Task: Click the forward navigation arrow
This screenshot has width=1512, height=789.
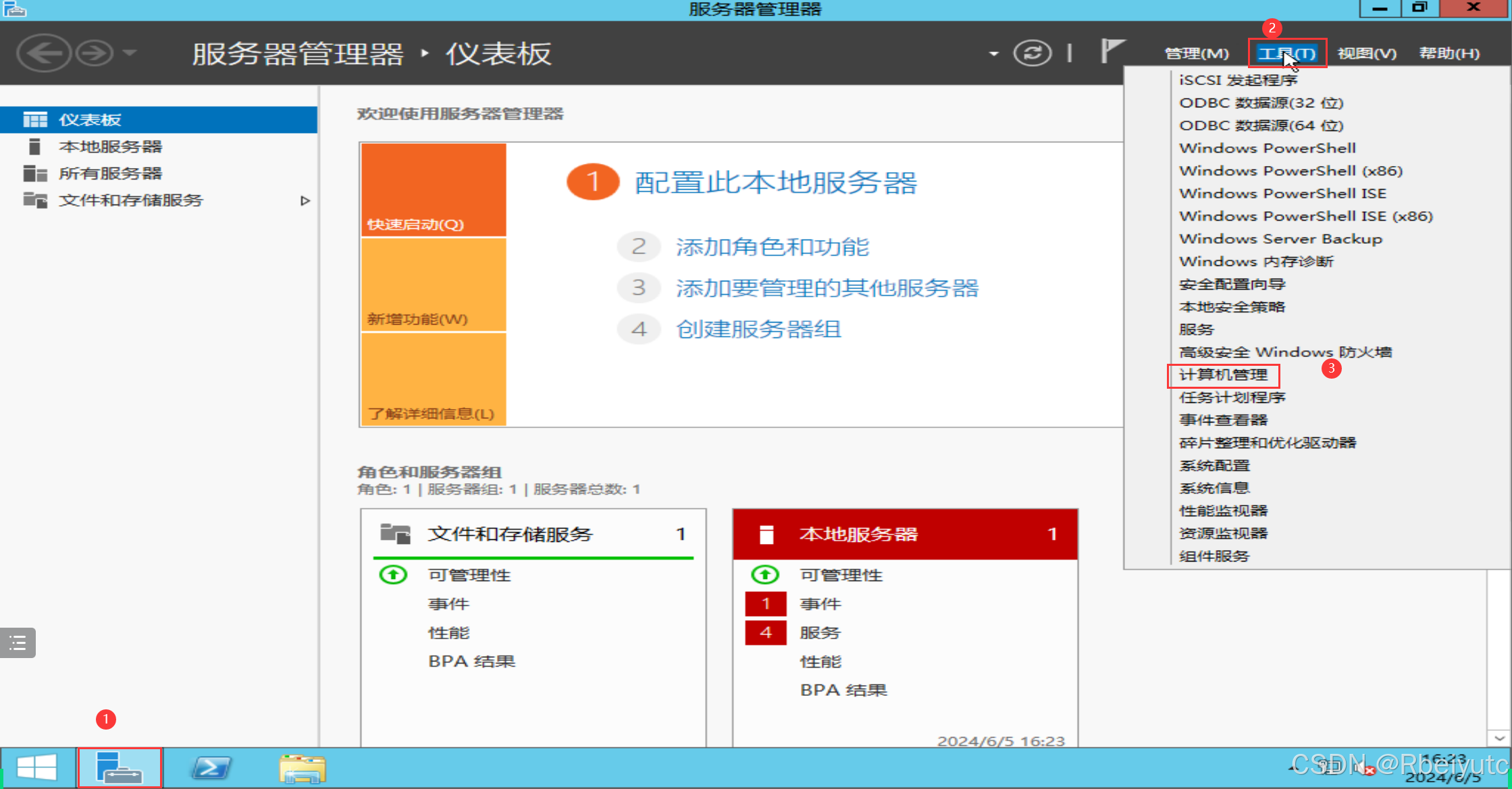Action: point(95,53)
